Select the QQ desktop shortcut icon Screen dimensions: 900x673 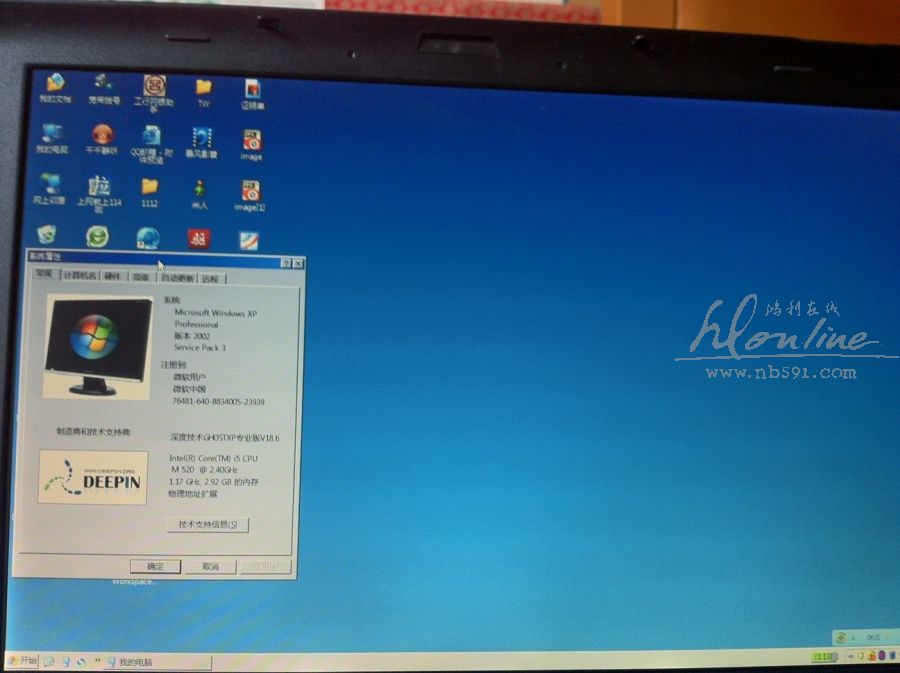pos(152,143)
